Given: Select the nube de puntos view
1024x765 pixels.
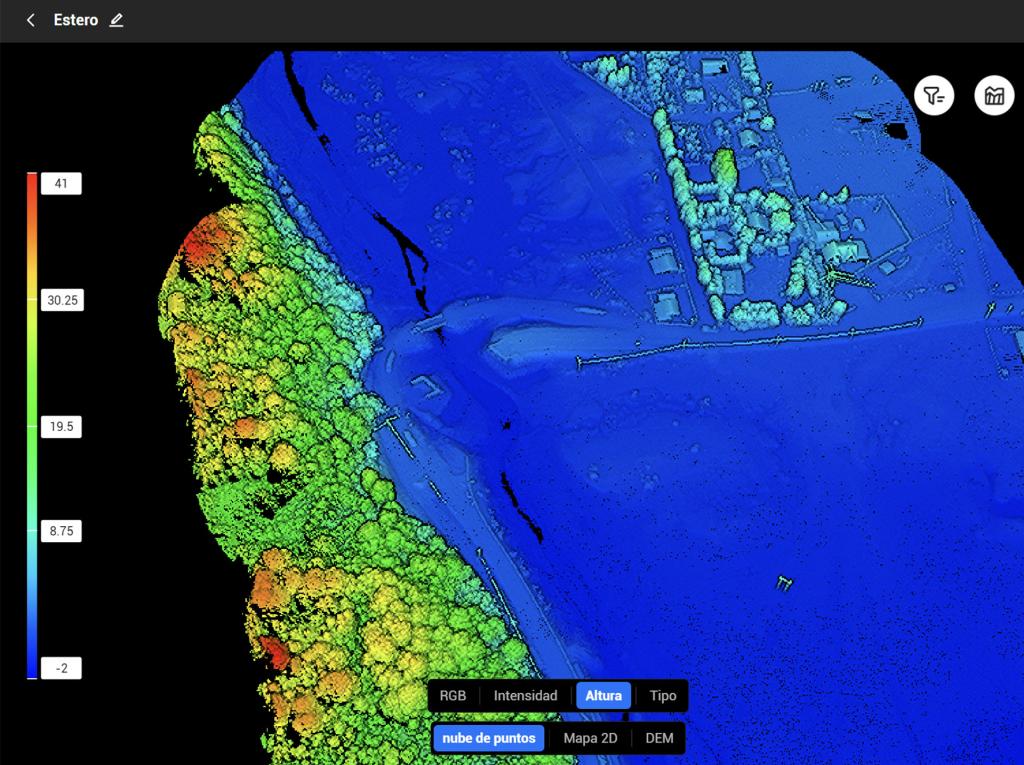Looking at the screenshot, I should (489, 739).
